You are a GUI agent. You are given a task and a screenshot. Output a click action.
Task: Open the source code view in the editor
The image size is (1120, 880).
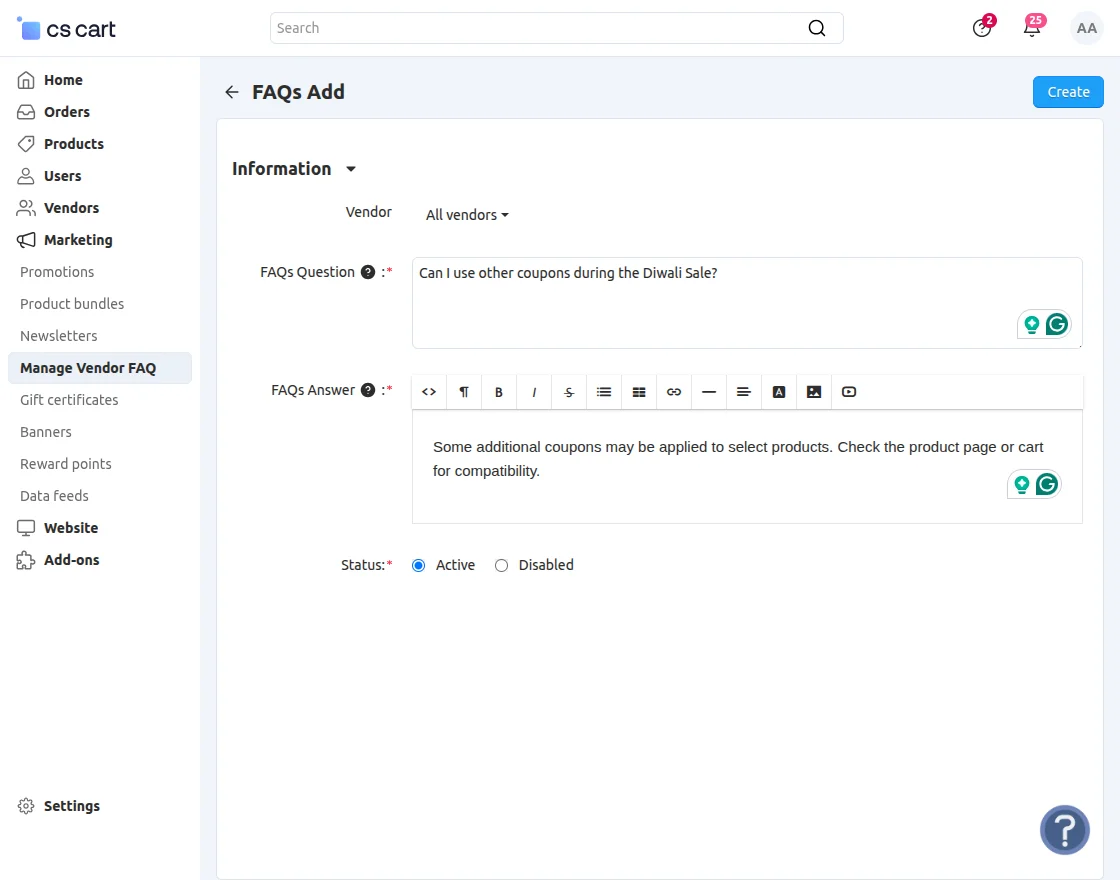tap(428, 391)
